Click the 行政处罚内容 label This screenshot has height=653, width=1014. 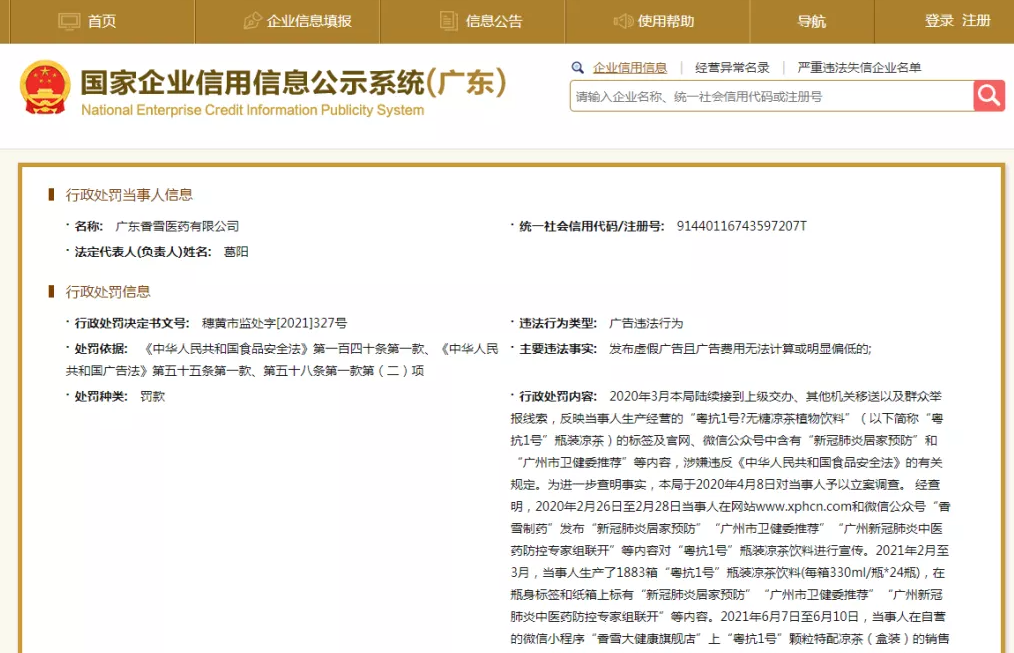[557, 396]
